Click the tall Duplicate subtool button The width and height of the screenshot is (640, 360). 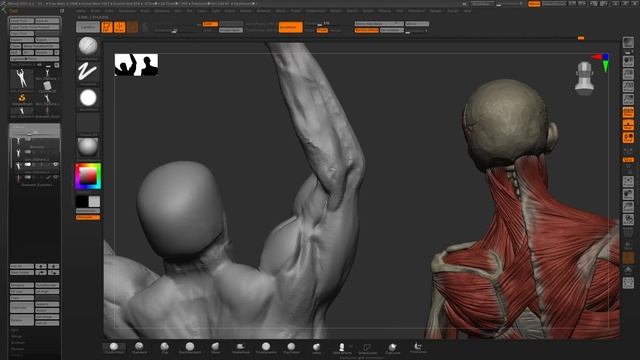point(22,307)
